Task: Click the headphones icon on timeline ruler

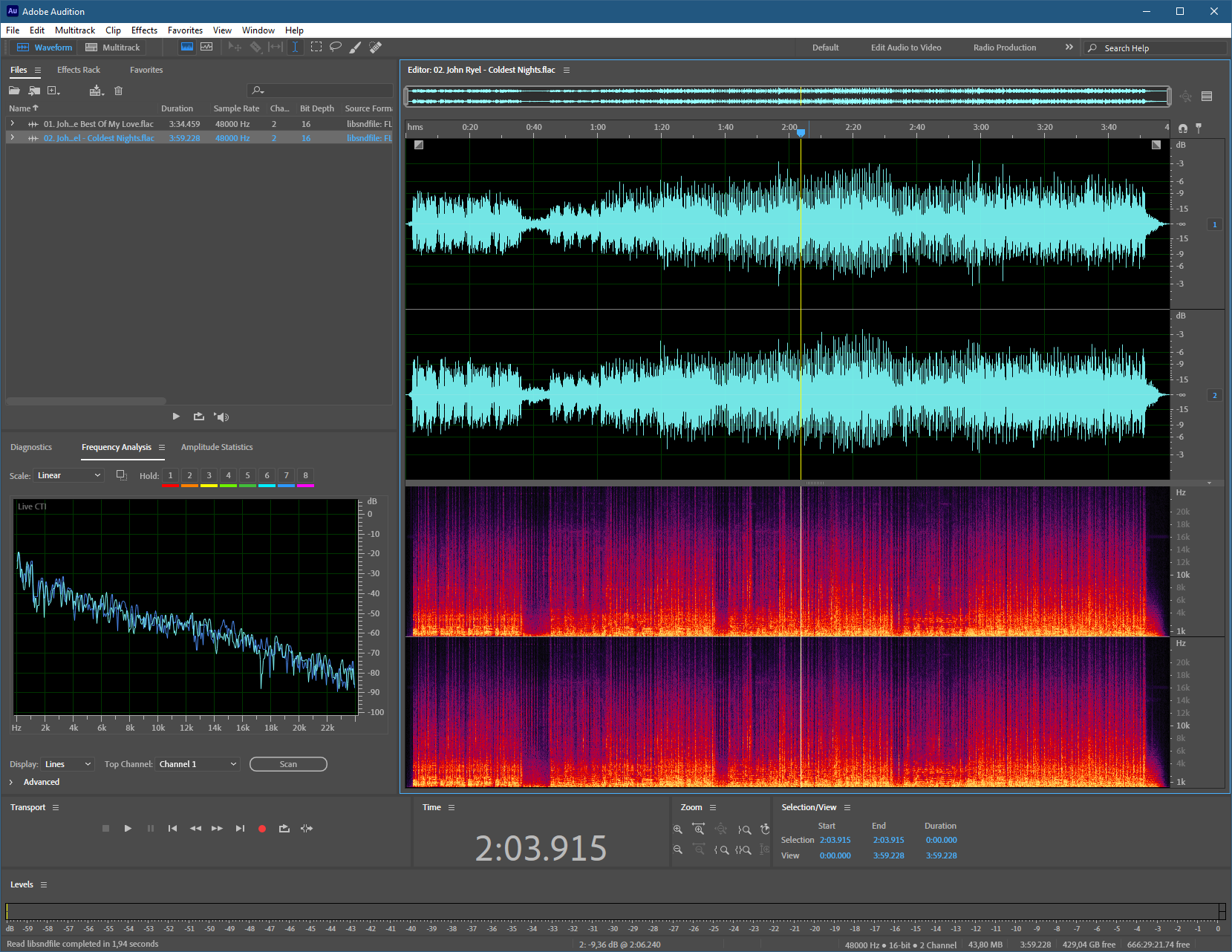Action: pyautogui.click(x=1183, y=128)
